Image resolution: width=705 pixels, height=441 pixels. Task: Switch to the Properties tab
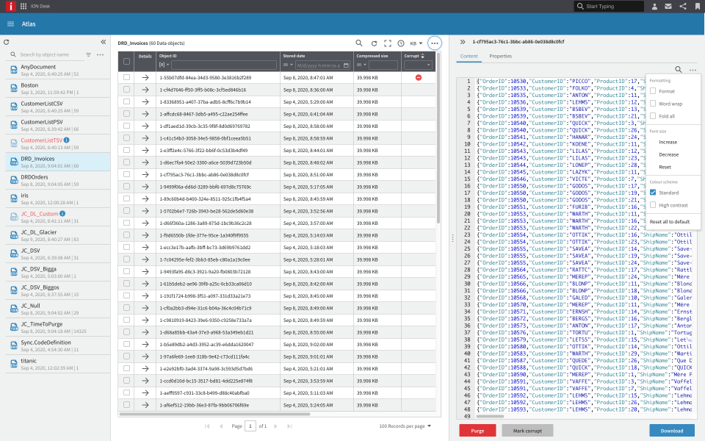[500, 56]
